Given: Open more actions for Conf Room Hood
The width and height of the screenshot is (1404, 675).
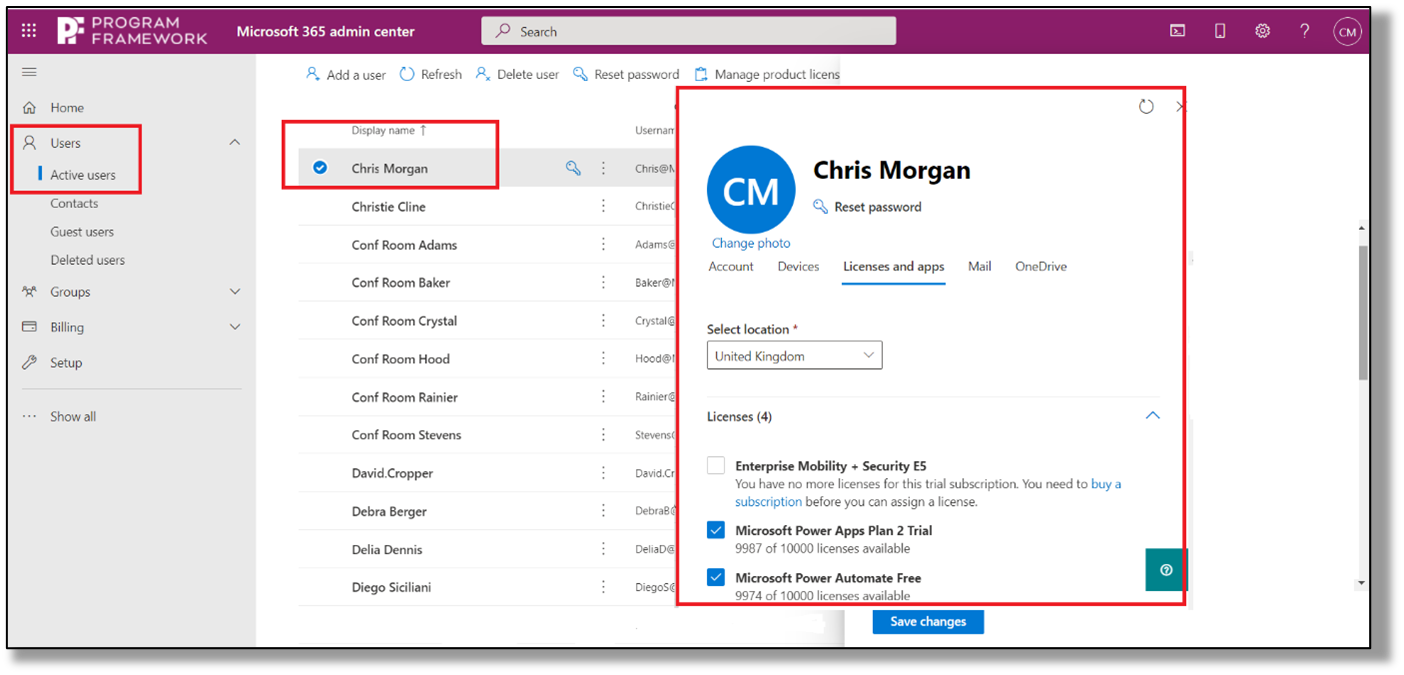Looking at the screenshot, I should click(x=603, y=358).
